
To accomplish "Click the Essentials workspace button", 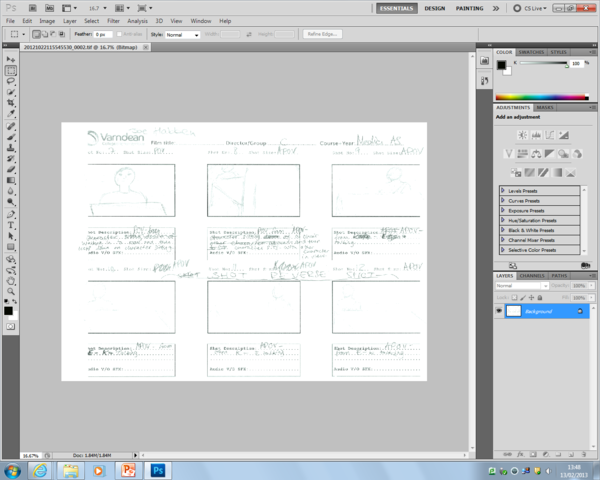I will [397, 8].
